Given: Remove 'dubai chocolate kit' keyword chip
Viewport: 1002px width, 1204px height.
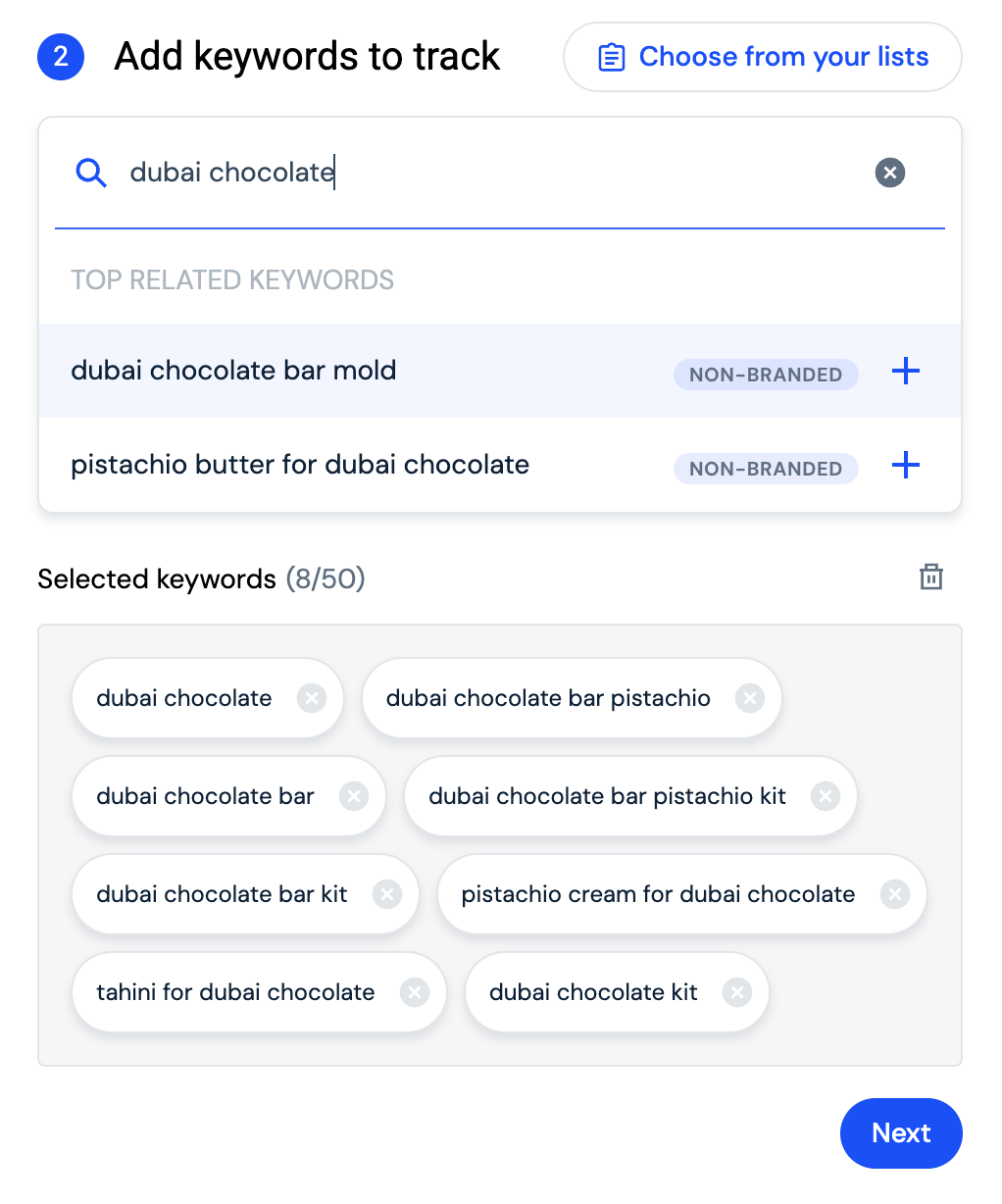Looking at the screenshot, I should [x=737, y=992].
